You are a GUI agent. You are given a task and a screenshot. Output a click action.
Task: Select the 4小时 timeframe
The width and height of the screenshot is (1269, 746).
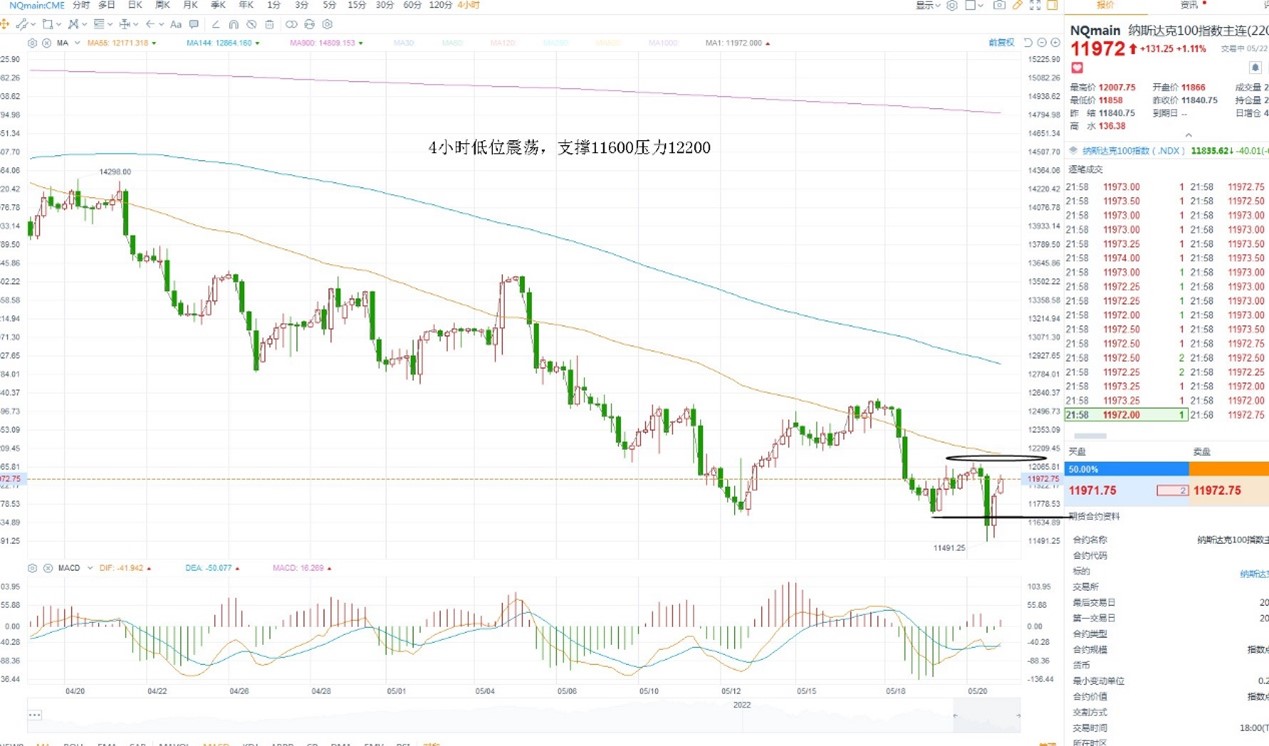coord(468,5)
